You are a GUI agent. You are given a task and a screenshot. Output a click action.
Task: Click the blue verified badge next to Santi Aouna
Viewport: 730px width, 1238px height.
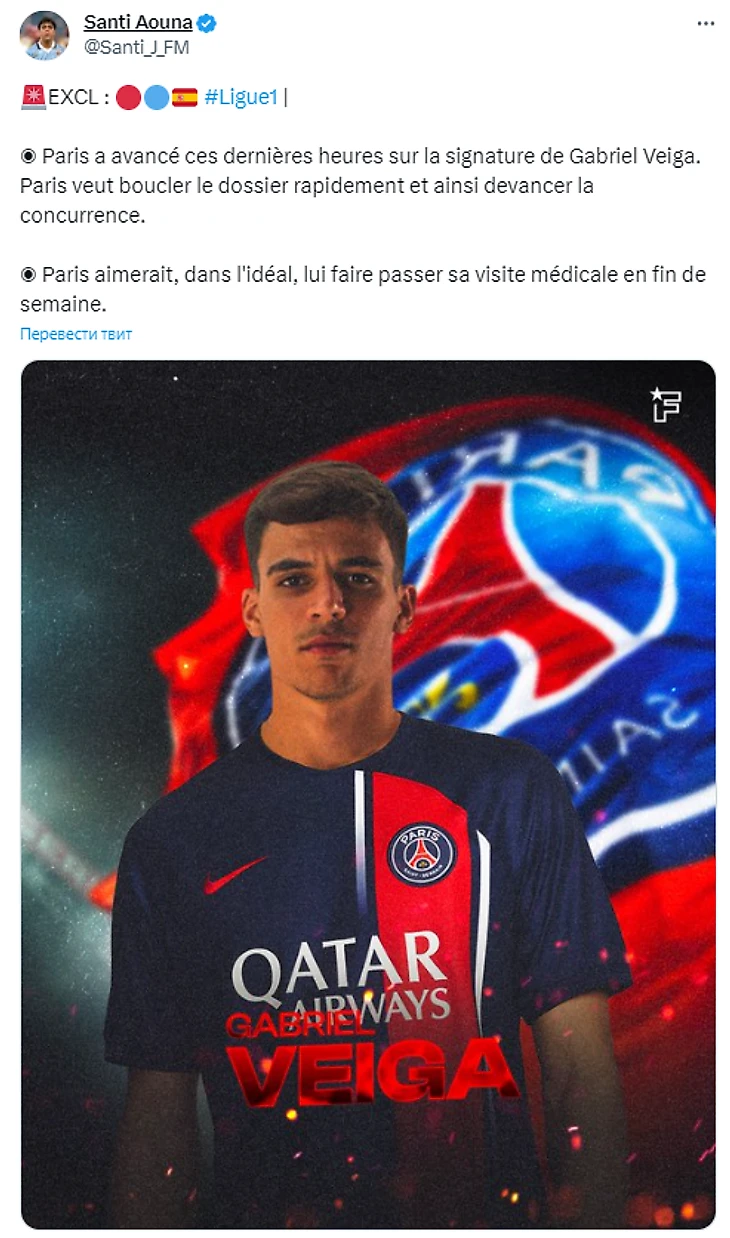pos(207,23)
